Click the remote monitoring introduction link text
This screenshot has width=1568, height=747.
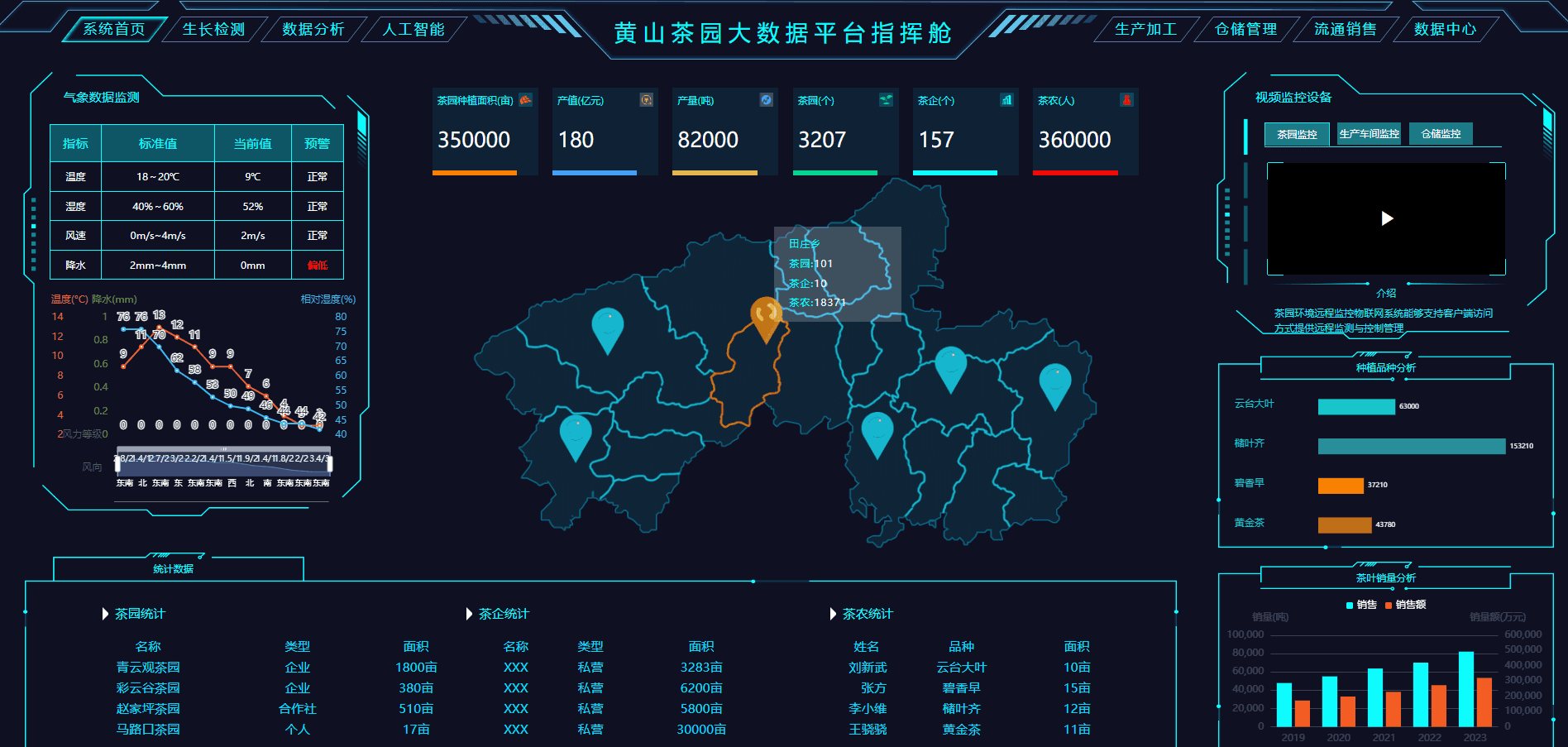point(1383,321)
